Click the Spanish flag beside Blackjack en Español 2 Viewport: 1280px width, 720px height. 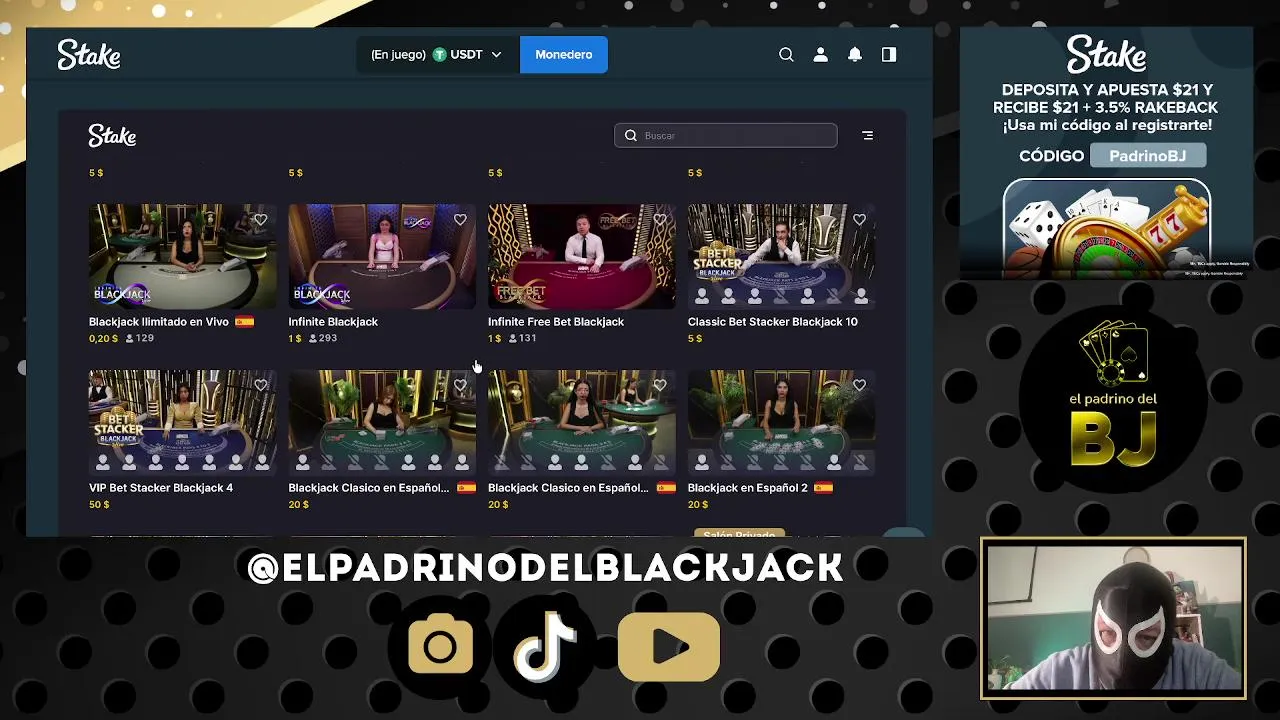pyautogui.click(x=823, y=488)
